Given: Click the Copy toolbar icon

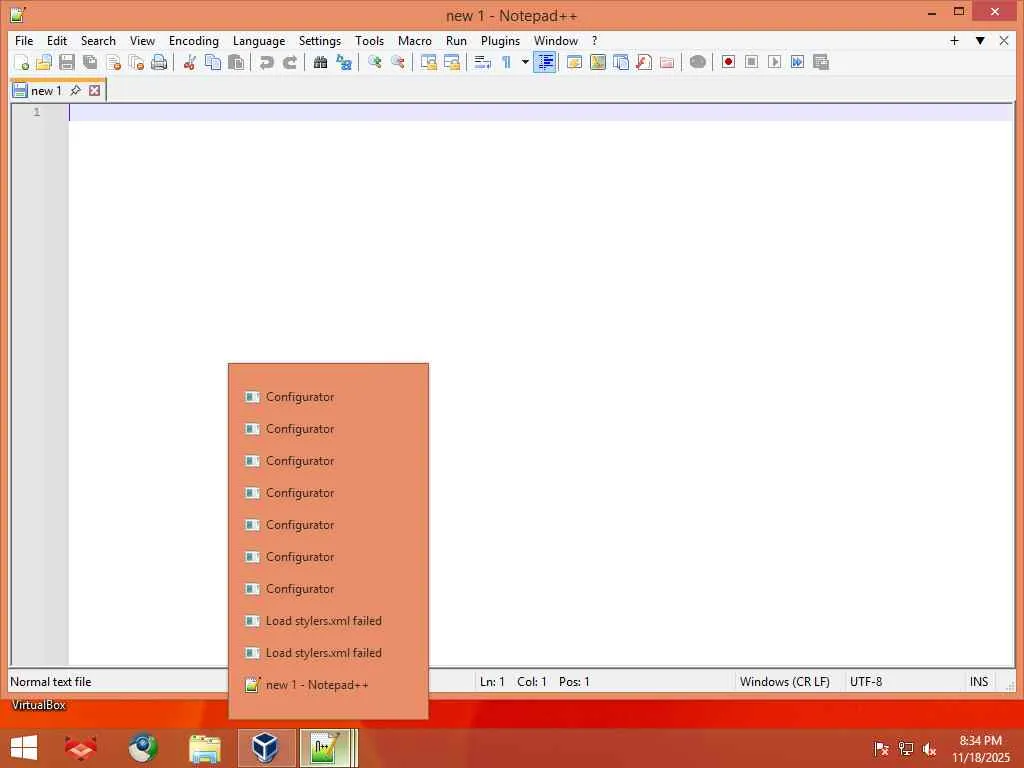Looking at the screenshot, I should 213,62.
